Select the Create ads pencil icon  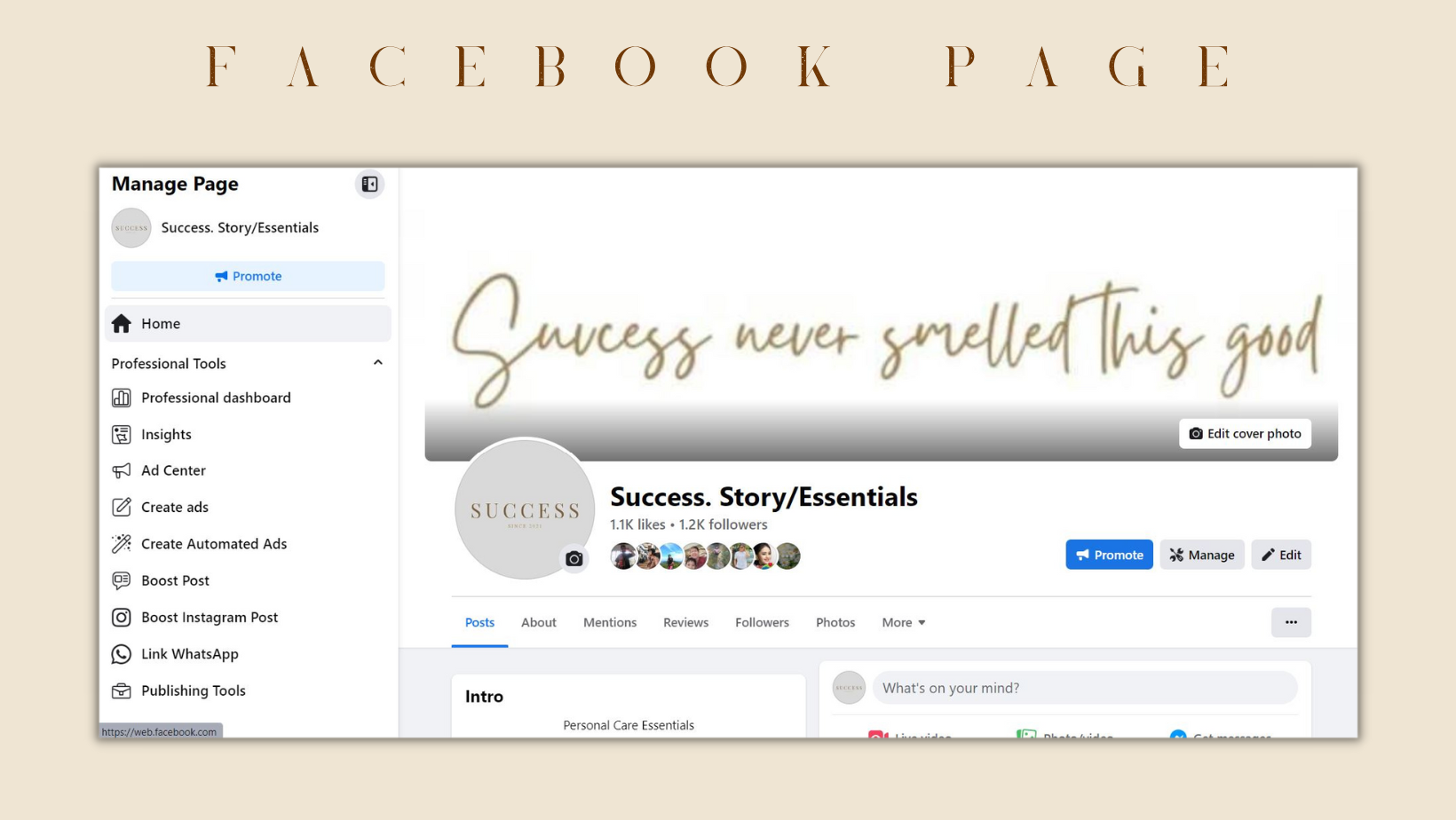point(122,507)
